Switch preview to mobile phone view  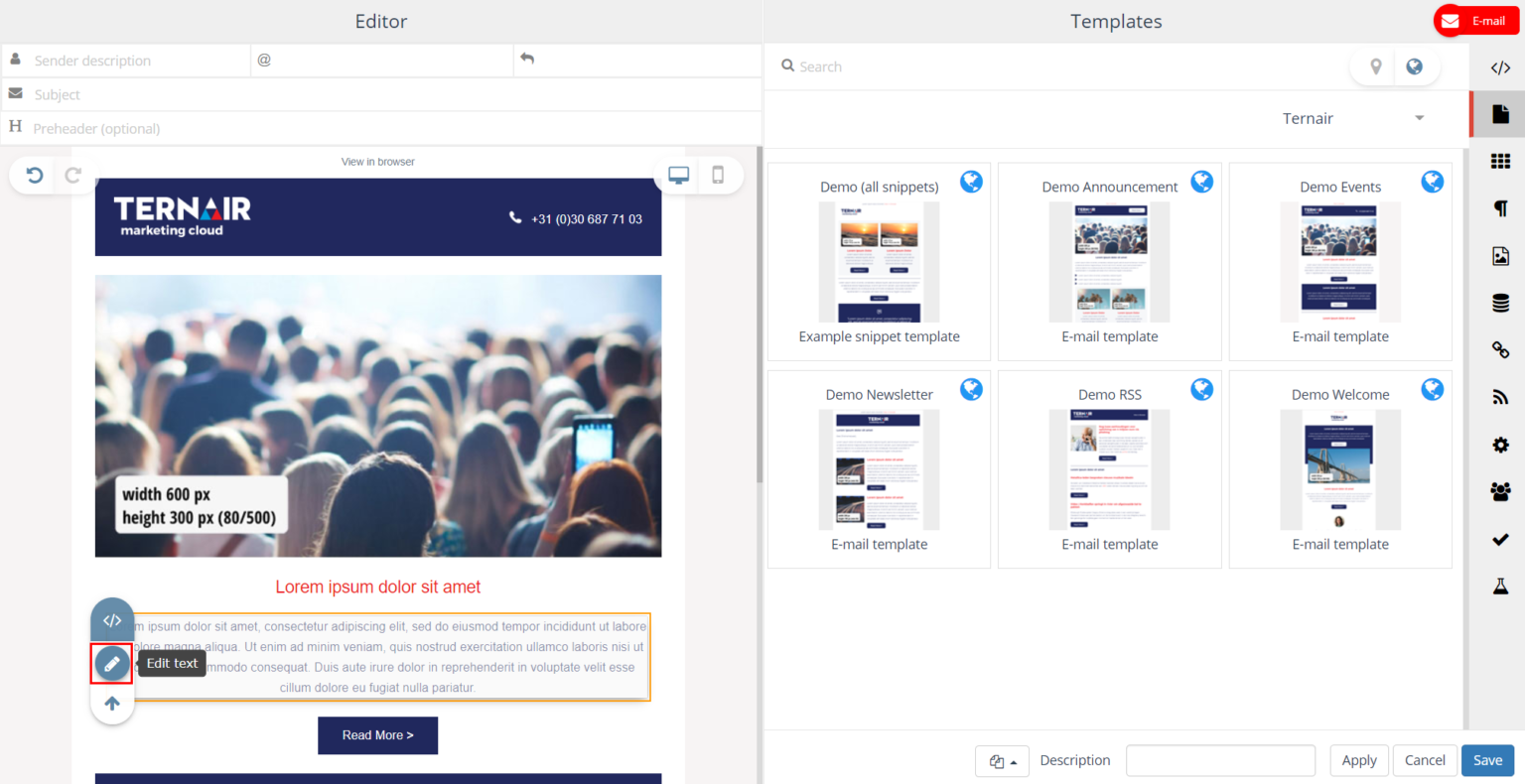point(718,176)
